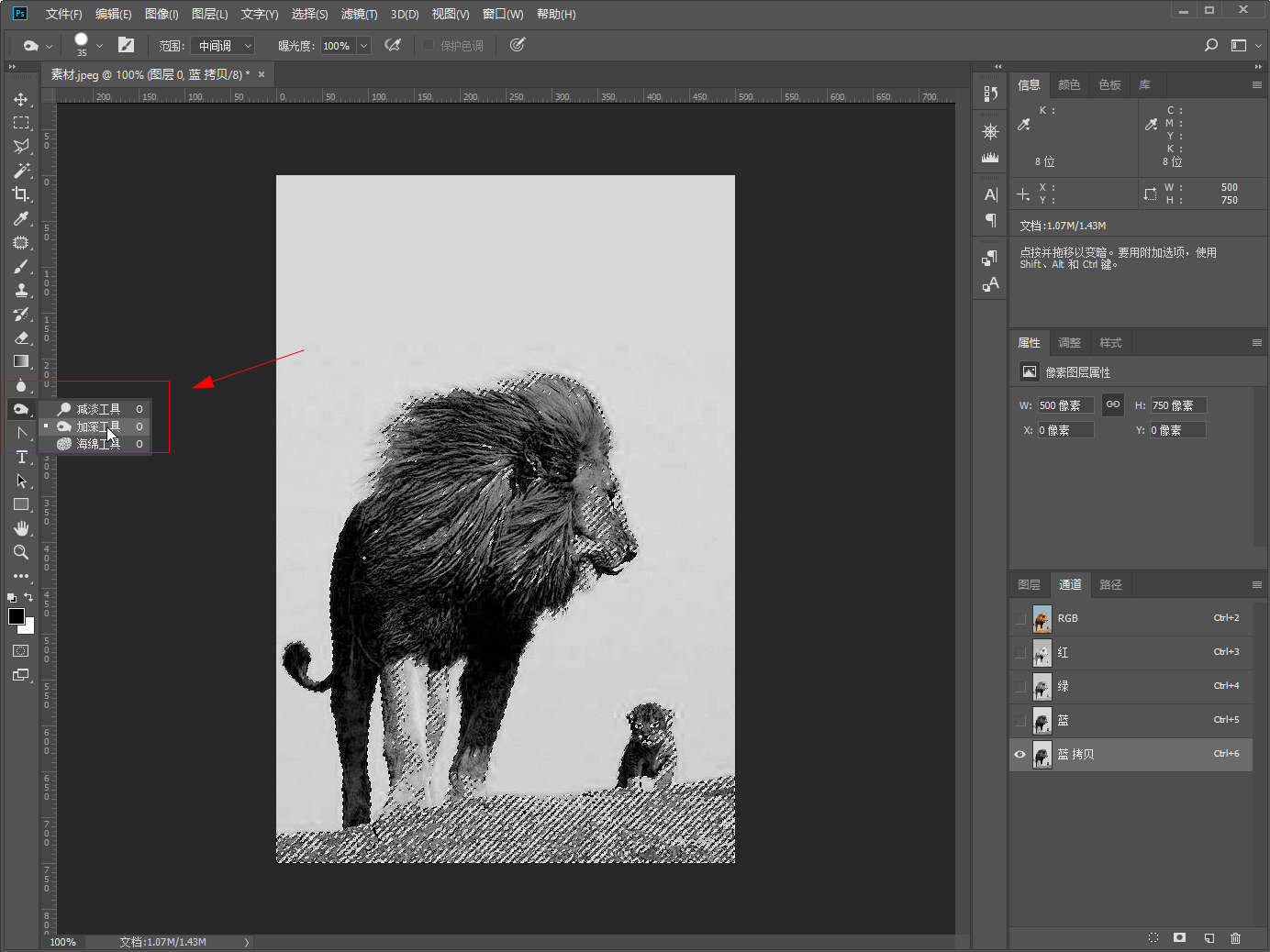This screenshot has width=1270, height=952.
Task: Show the Green channel visibility
Action: (1020, 686)
